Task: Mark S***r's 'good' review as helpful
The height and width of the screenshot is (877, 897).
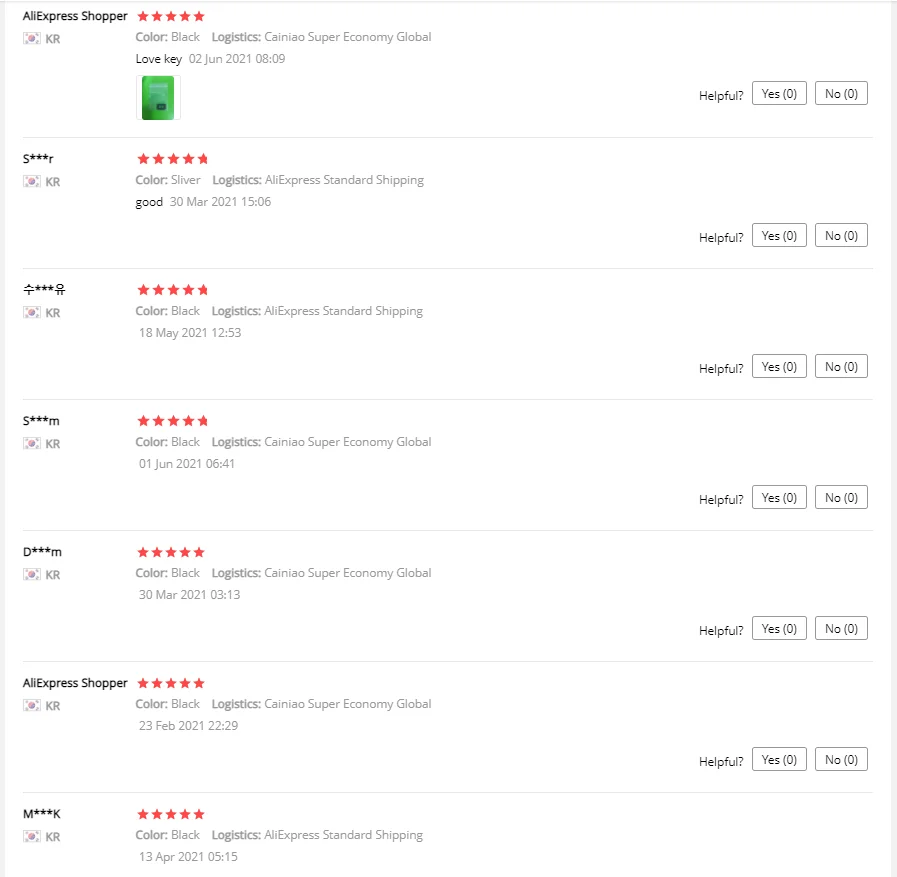Action: (x=779, y=236)
